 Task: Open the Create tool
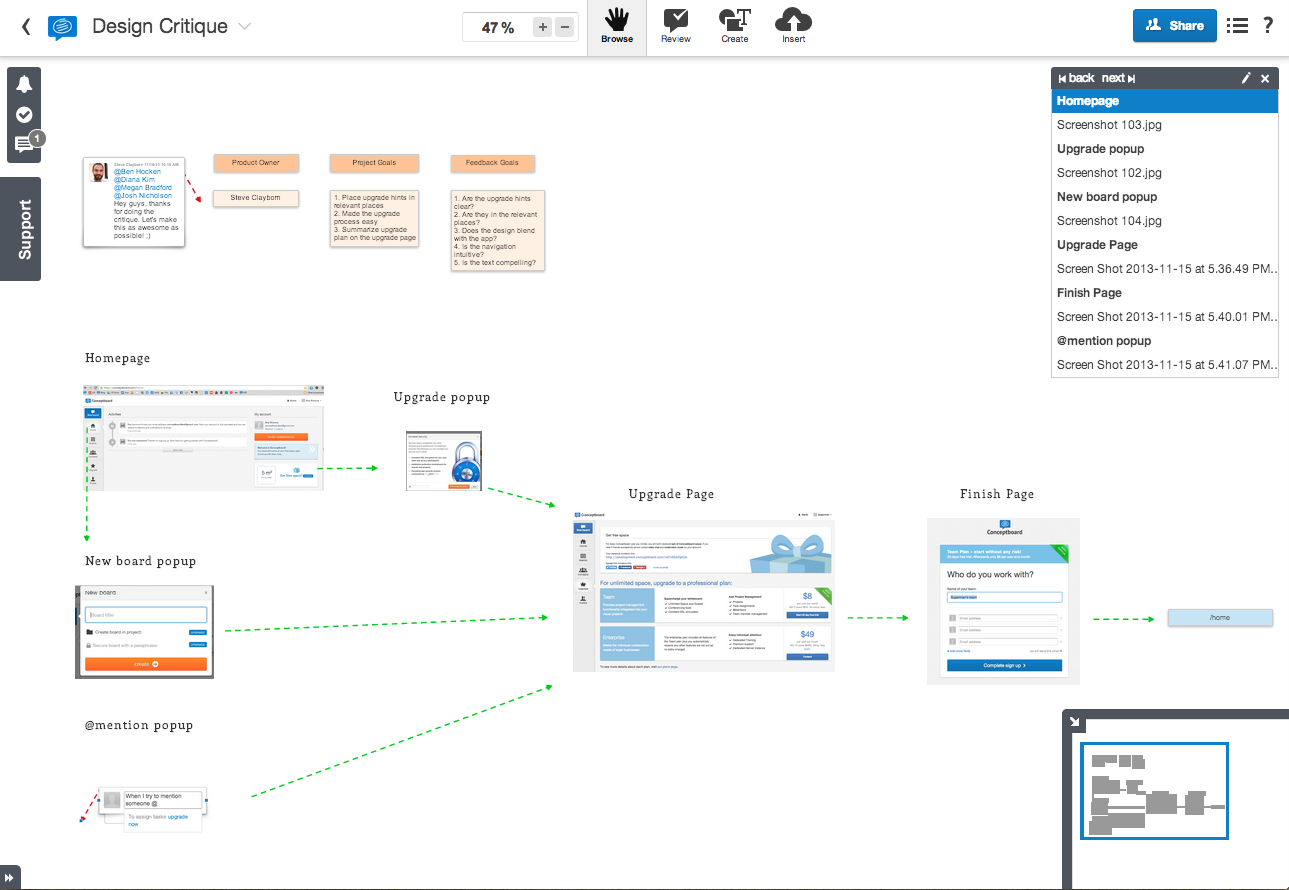pyautogui.click(x=735, y=27)
